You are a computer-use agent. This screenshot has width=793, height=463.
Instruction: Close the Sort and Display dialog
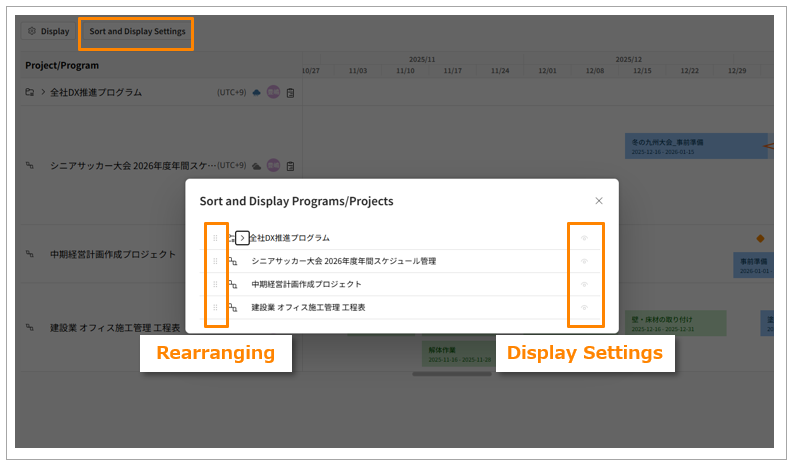point(599,201)
